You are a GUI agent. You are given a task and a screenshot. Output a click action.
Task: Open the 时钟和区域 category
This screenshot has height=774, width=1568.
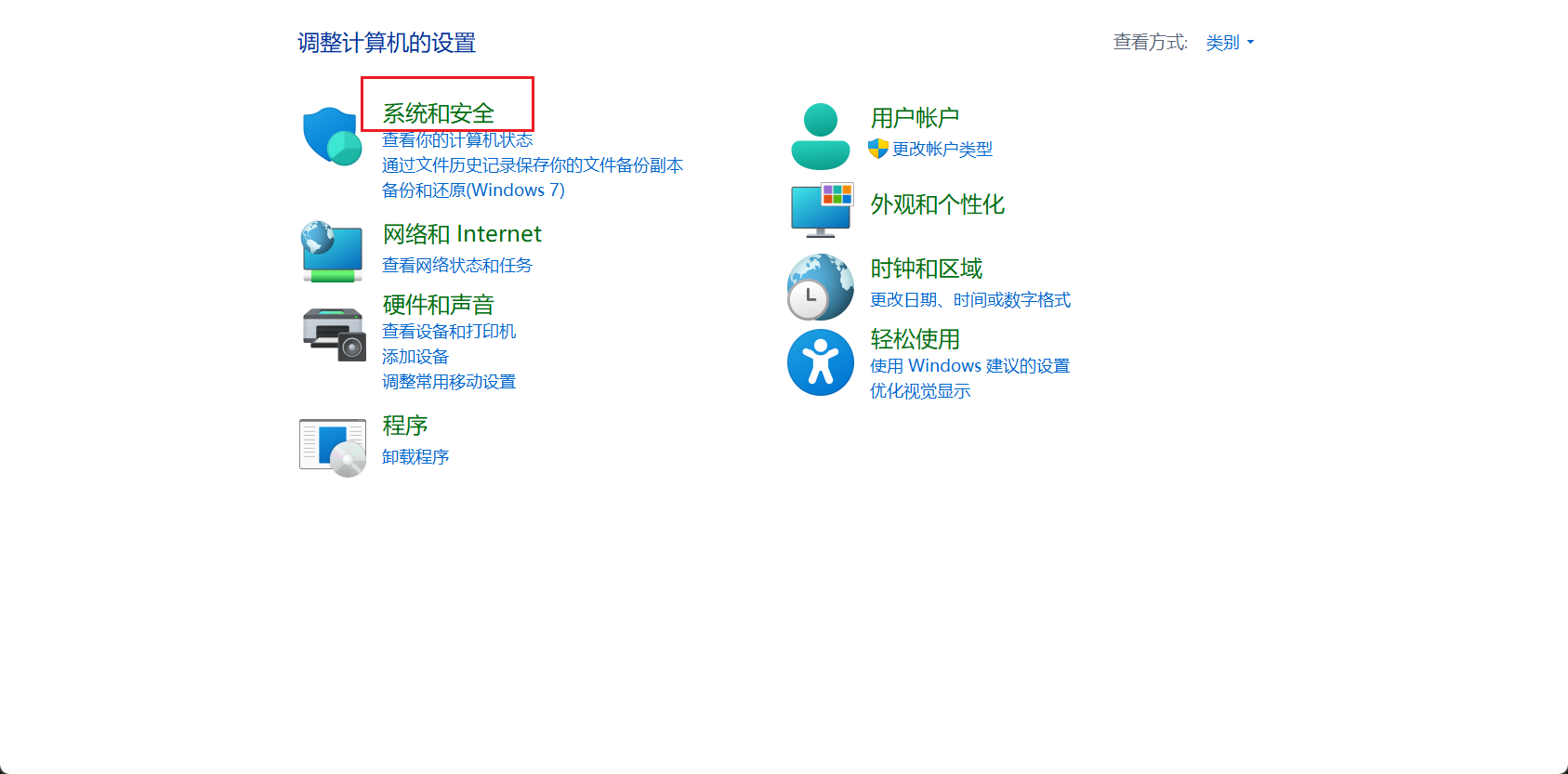click(926, 269)
